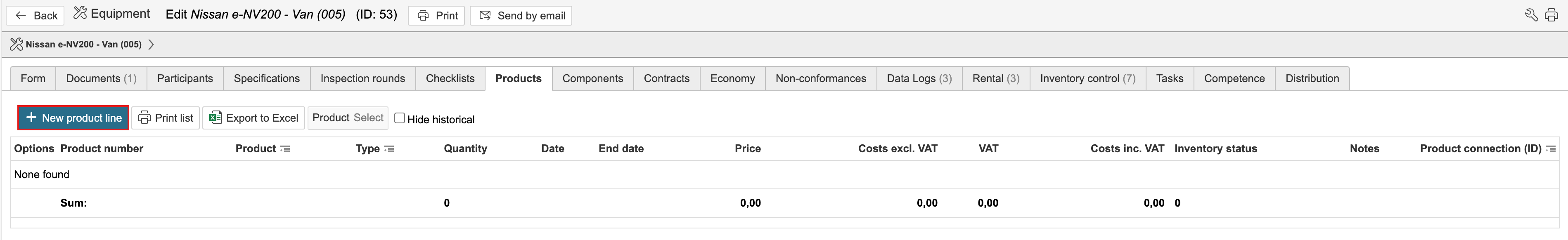Click the wrench settings icon top right

(1531, 15)
